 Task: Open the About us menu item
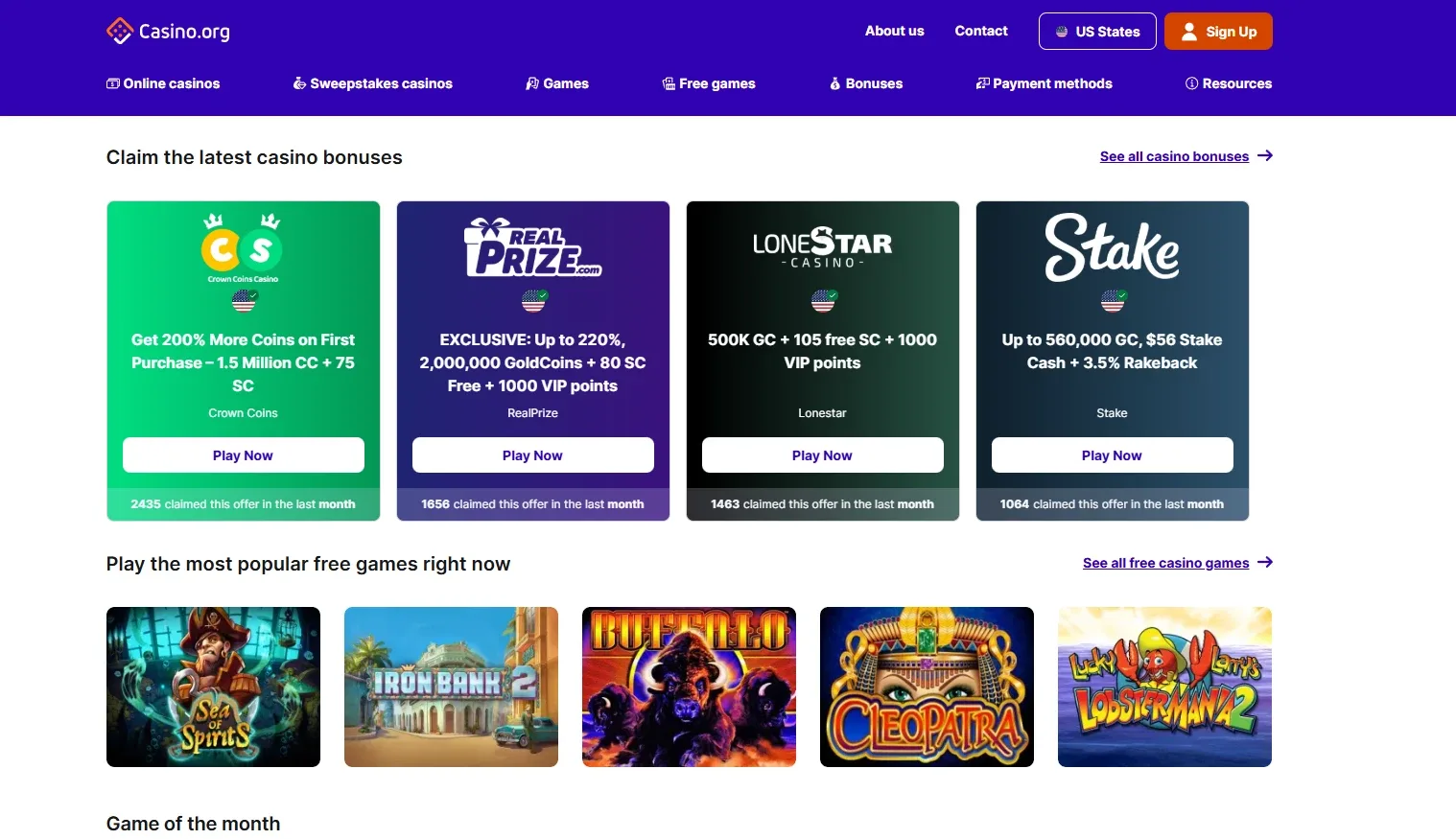click(894, 31)
